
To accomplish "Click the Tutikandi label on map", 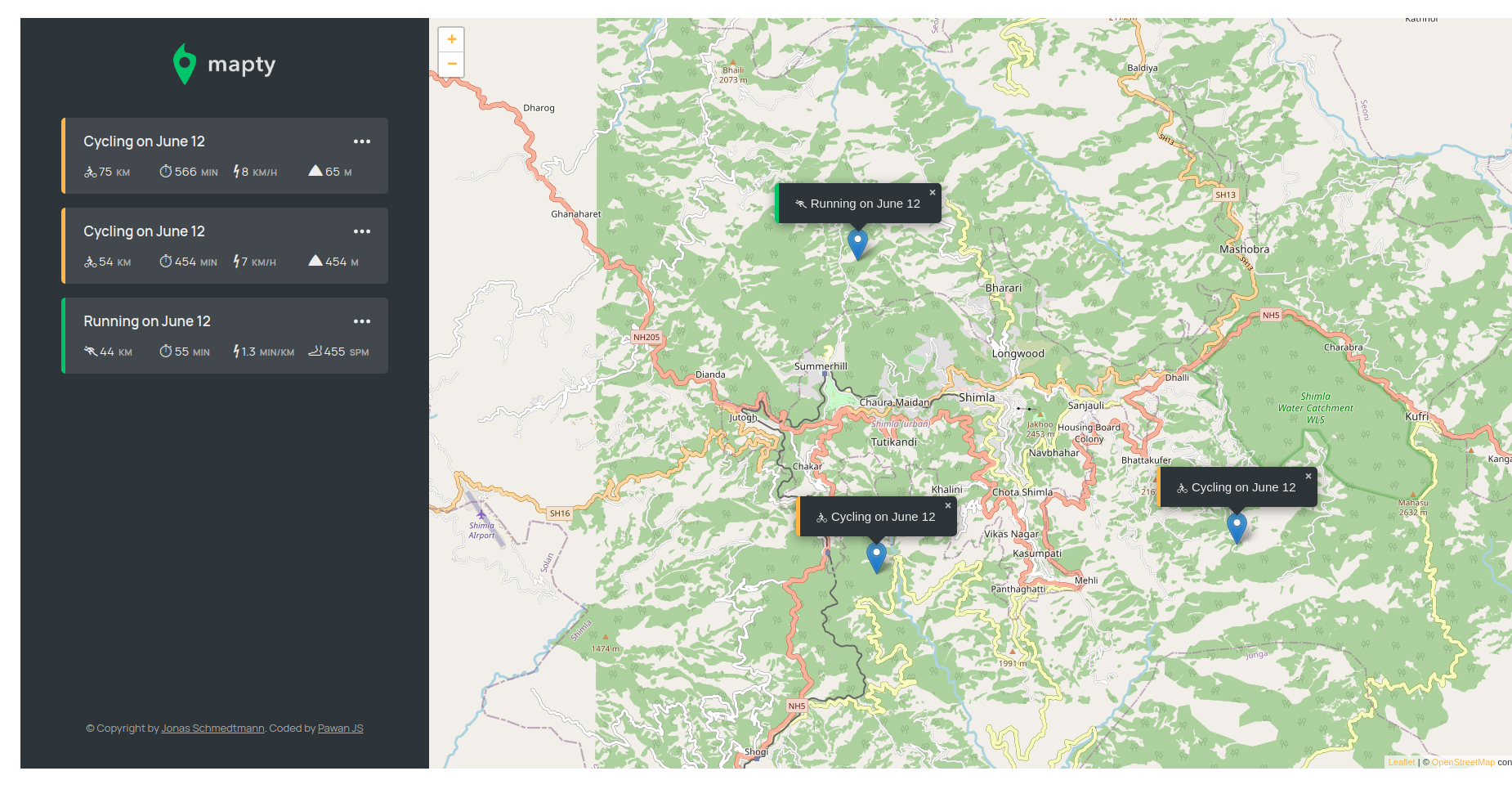I will 893,442.
